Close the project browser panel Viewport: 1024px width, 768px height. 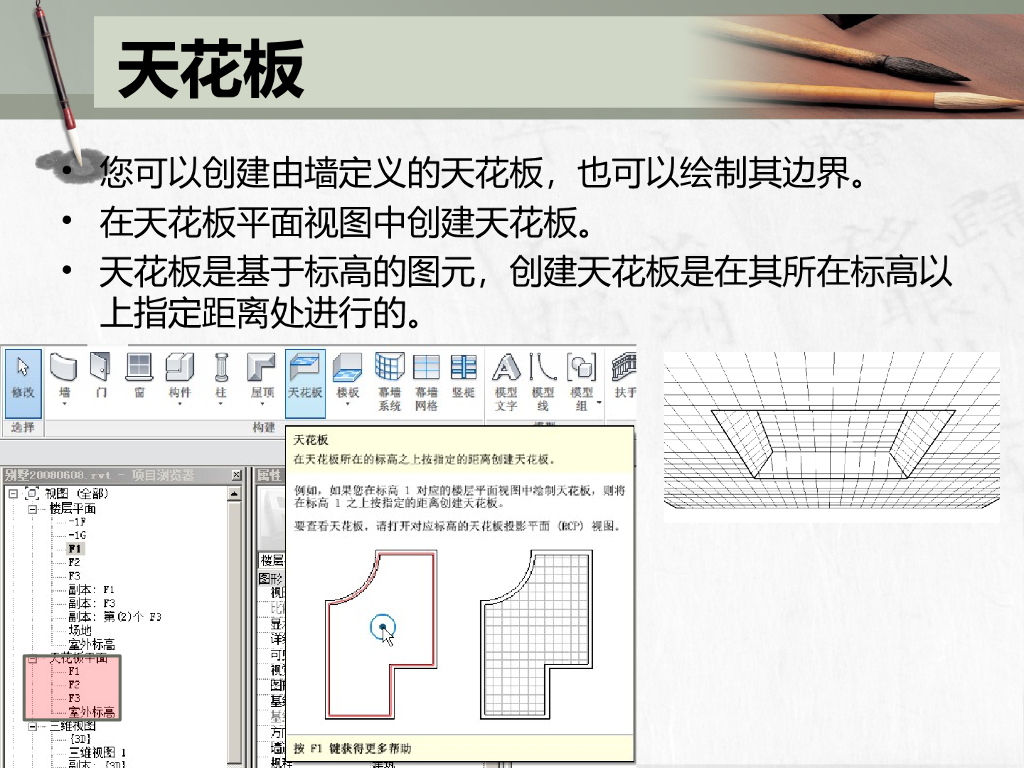tap(236, 475)
